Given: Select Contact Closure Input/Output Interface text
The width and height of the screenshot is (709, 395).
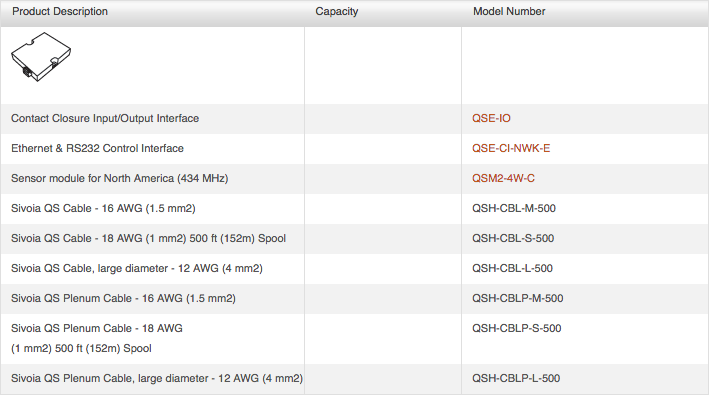Looking at the screenshot, I should 105,118.
